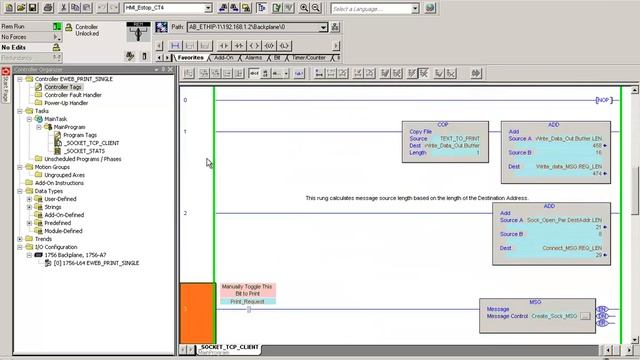Save the project with the disk icon
The width and height of the screenshot is (640, 360).
coord(33,8)
